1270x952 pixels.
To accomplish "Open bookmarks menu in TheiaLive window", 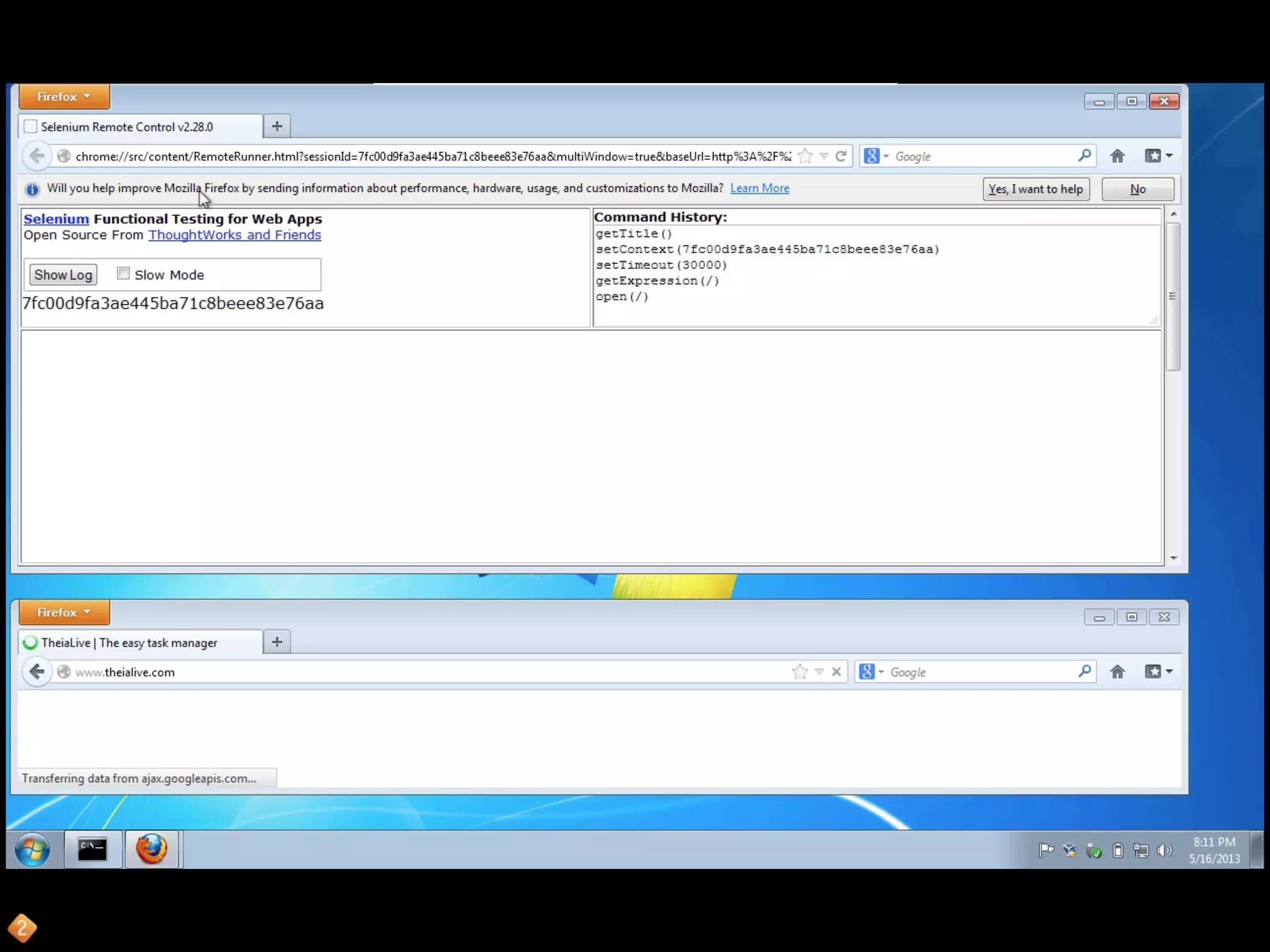I will pyautogui.click(x=1158, y=672).
